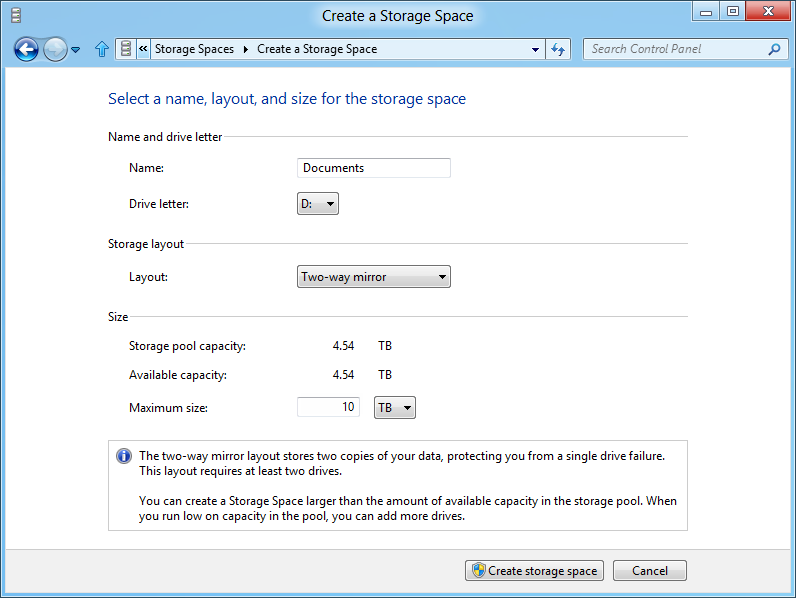Click the Name field containing Documents
Image resolution: width=796 pixels, height=598 pixels.
click(x=374, y=168)
